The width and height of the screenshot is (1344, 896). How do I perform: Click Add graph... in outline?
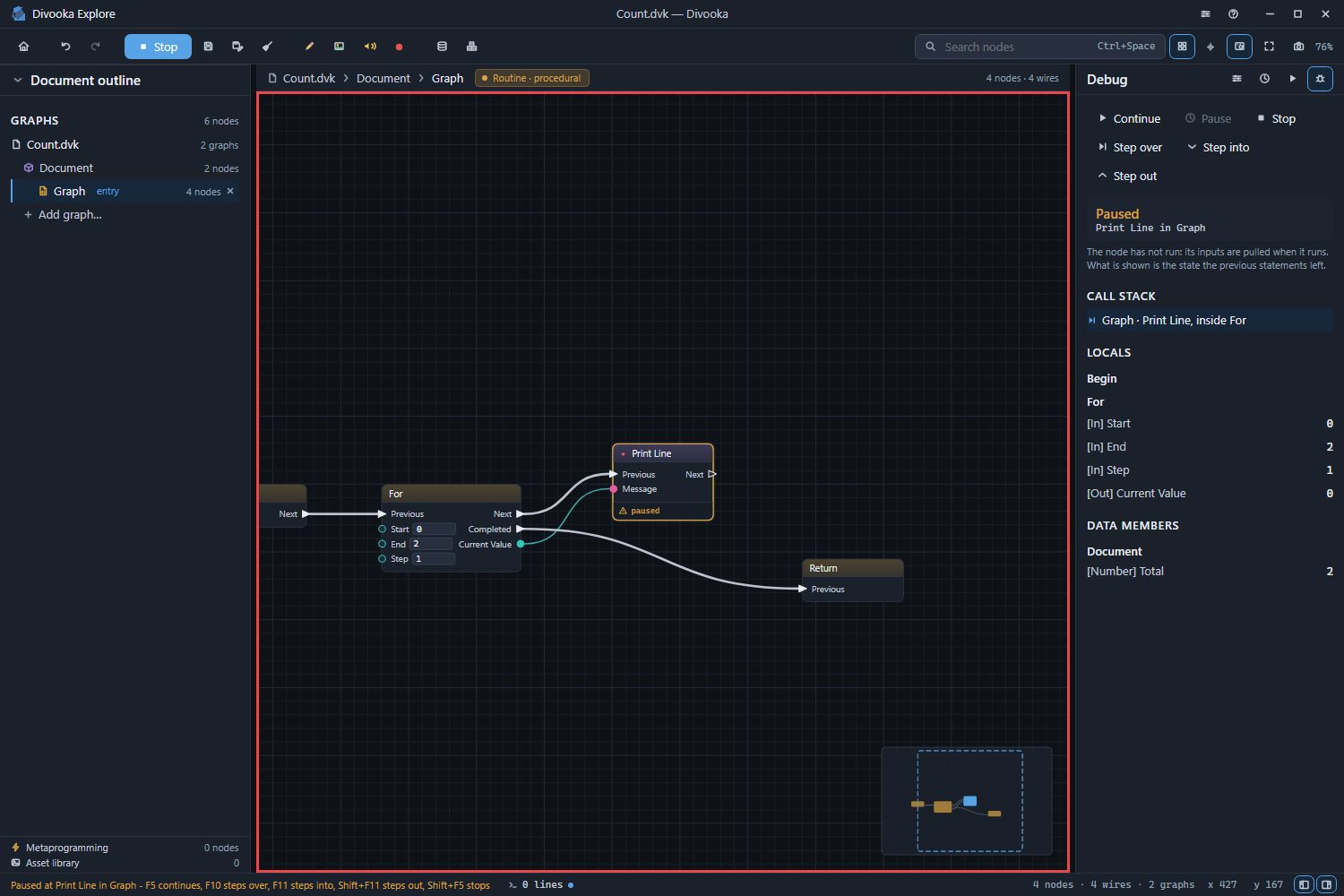(69, 214)
